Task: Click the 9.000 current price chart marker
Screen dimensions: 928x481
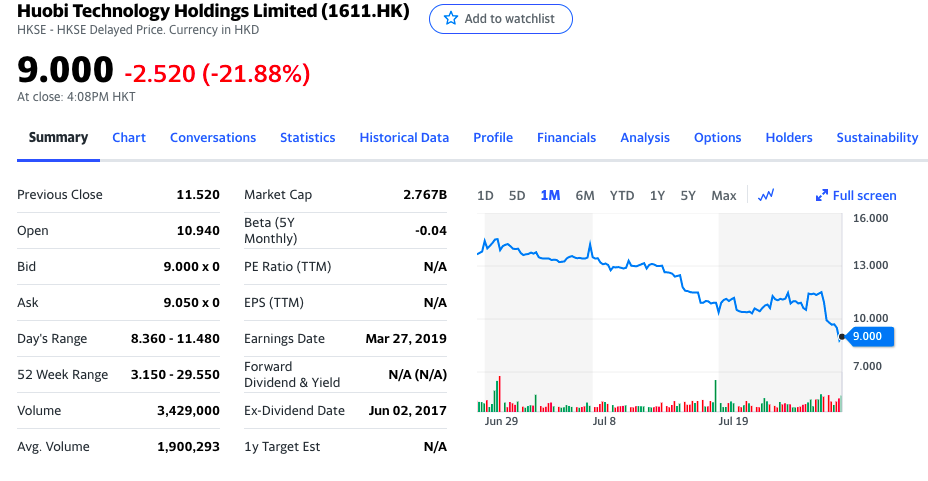Action: pyautogui.click(x=869, y=336)
